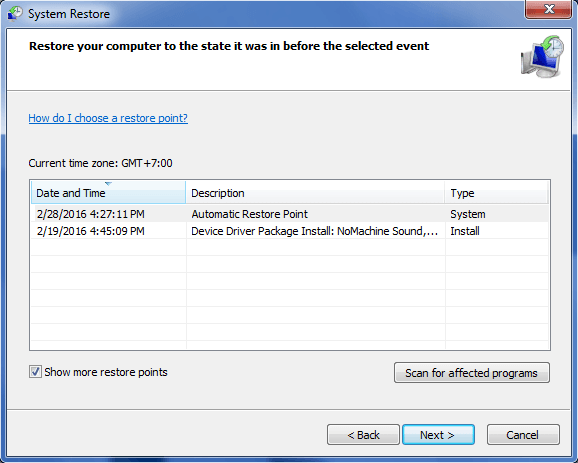Click the sort arrow above Date and Time
The image size is (578, 463).
point(108,184)
